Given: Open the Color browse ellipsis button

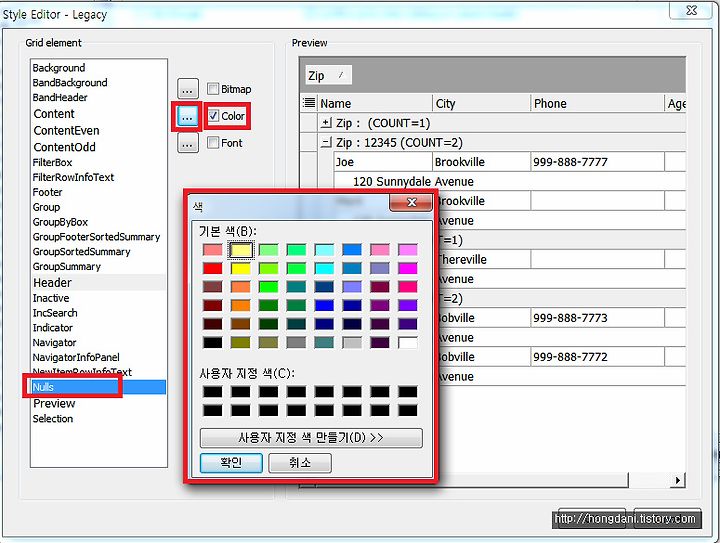Looking at the screenshot, I should point(187,116).
